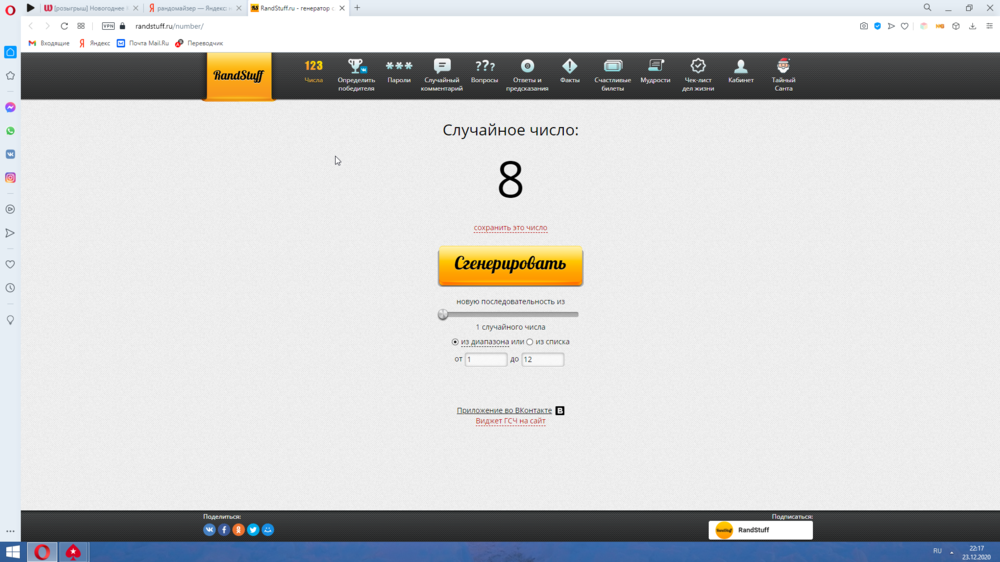Open Тайный Санта Santa icon

point(783,67)
